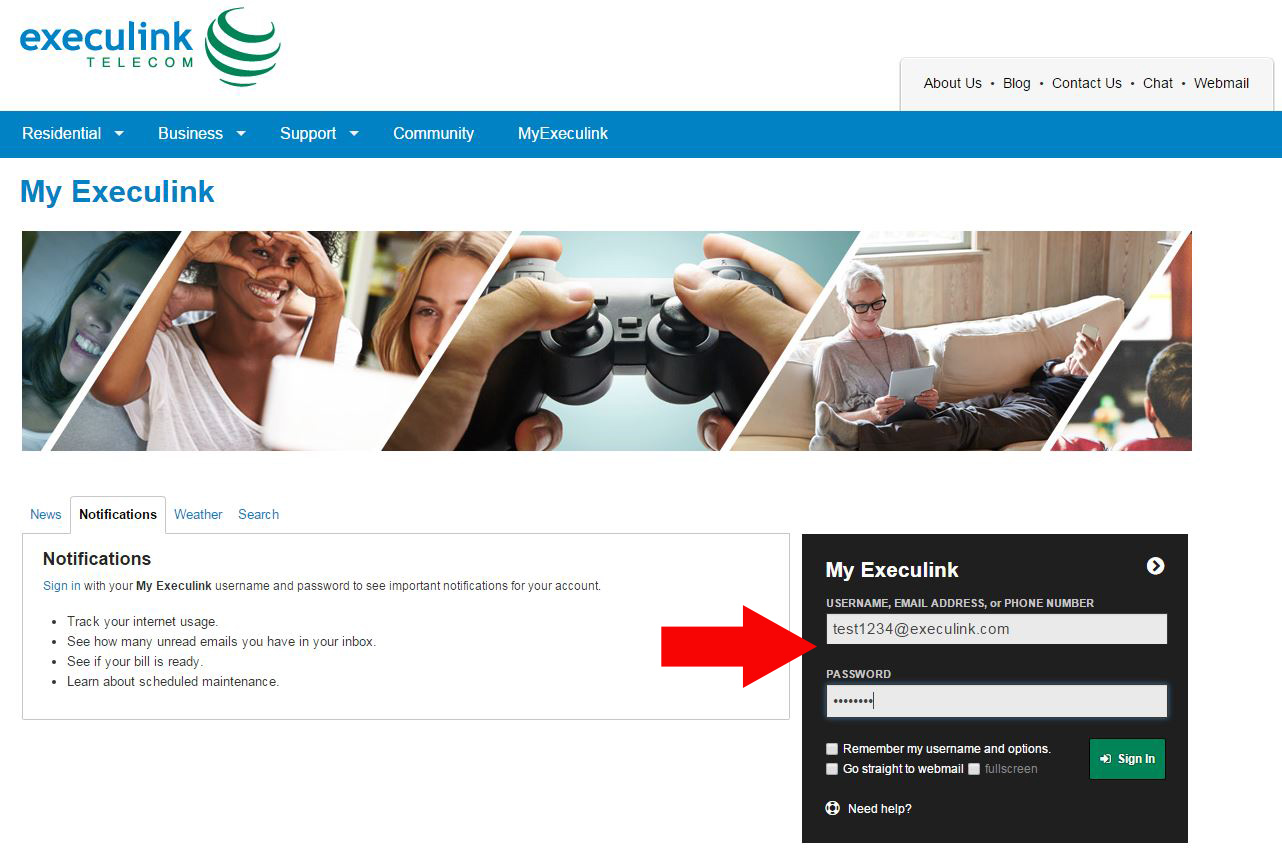This screenshot has width=1282, height=851.
Task: Click the username email input field
Action: pyautogui.click(x=996, y=629)
